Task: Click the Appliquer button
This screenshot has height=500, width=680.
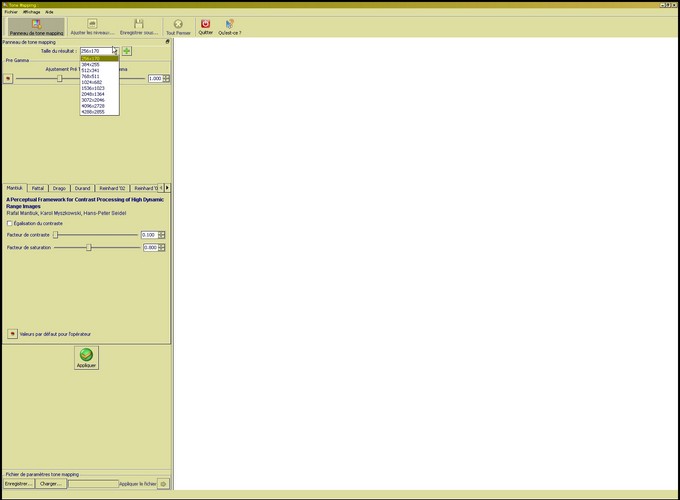Action: [x=86, y=358]
